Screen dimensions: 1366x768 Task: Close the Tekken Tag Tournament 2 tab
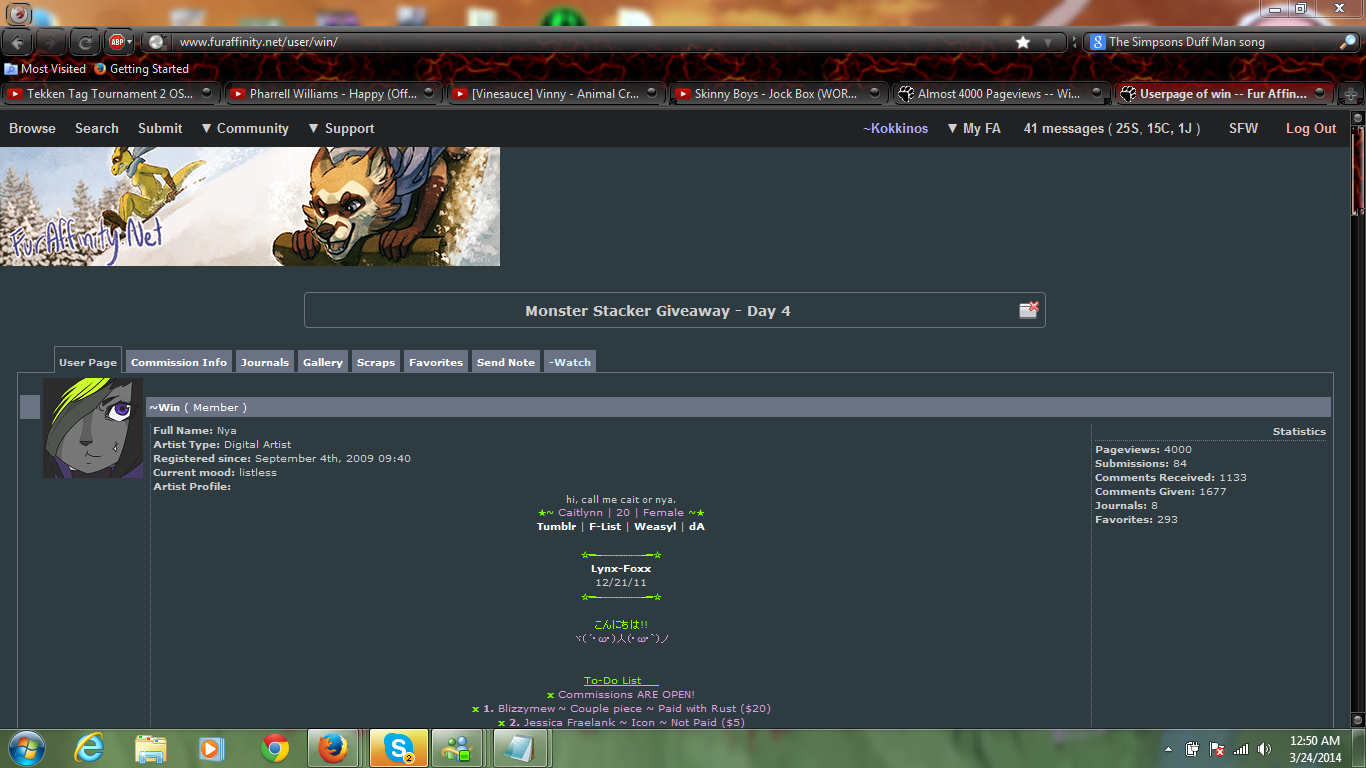point(207,93)
